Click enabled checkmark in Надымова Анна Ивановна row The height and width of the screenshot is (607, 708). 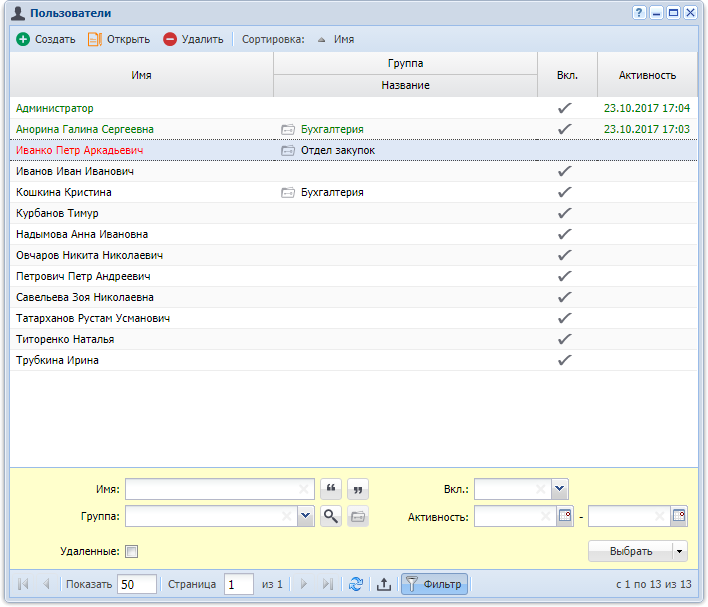(x=564, y=234)
